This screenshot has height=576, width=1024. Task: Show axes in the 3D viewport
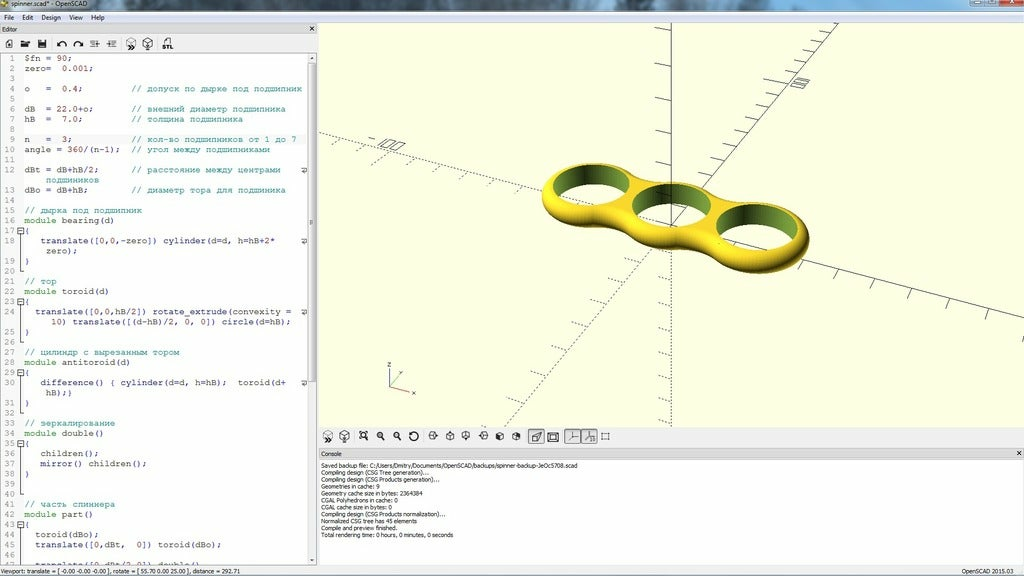click(x=571, y=436)
